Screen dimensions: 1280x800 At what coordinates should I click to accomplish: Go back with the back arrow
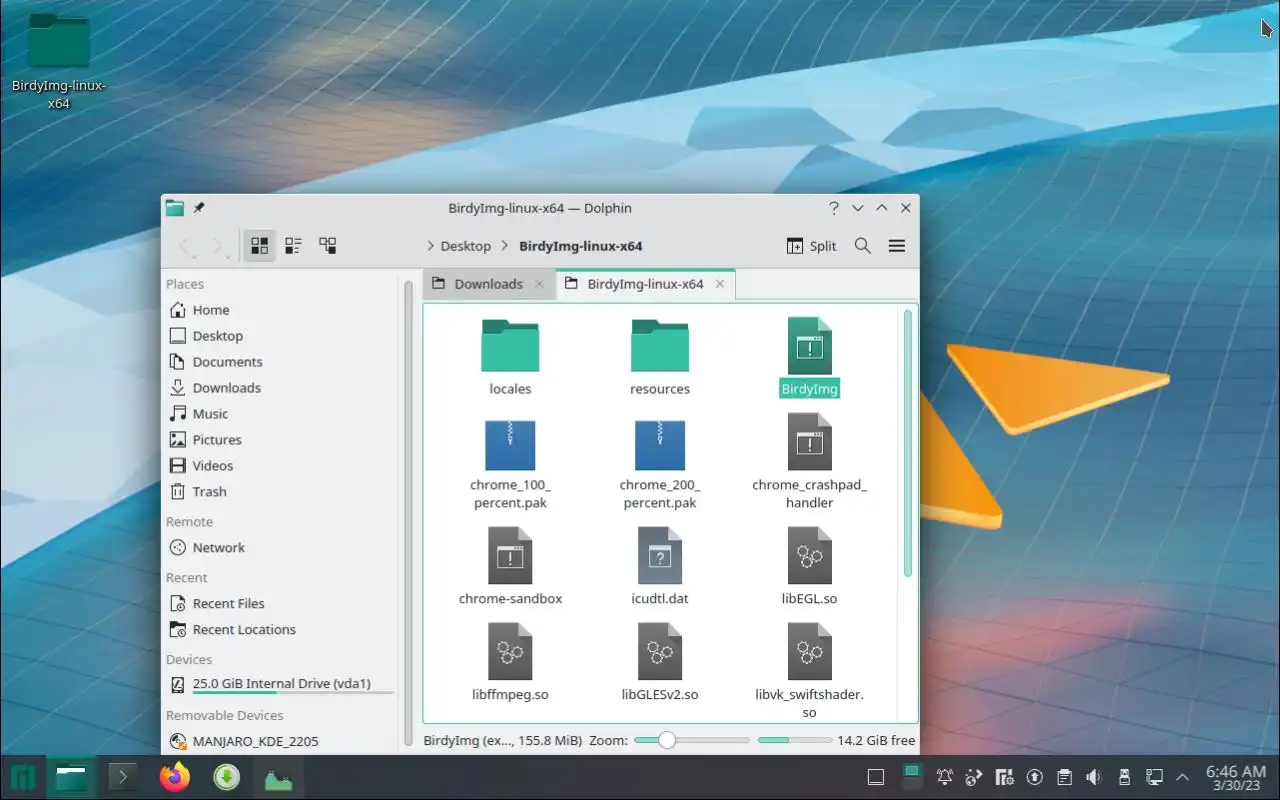(185, 246)
